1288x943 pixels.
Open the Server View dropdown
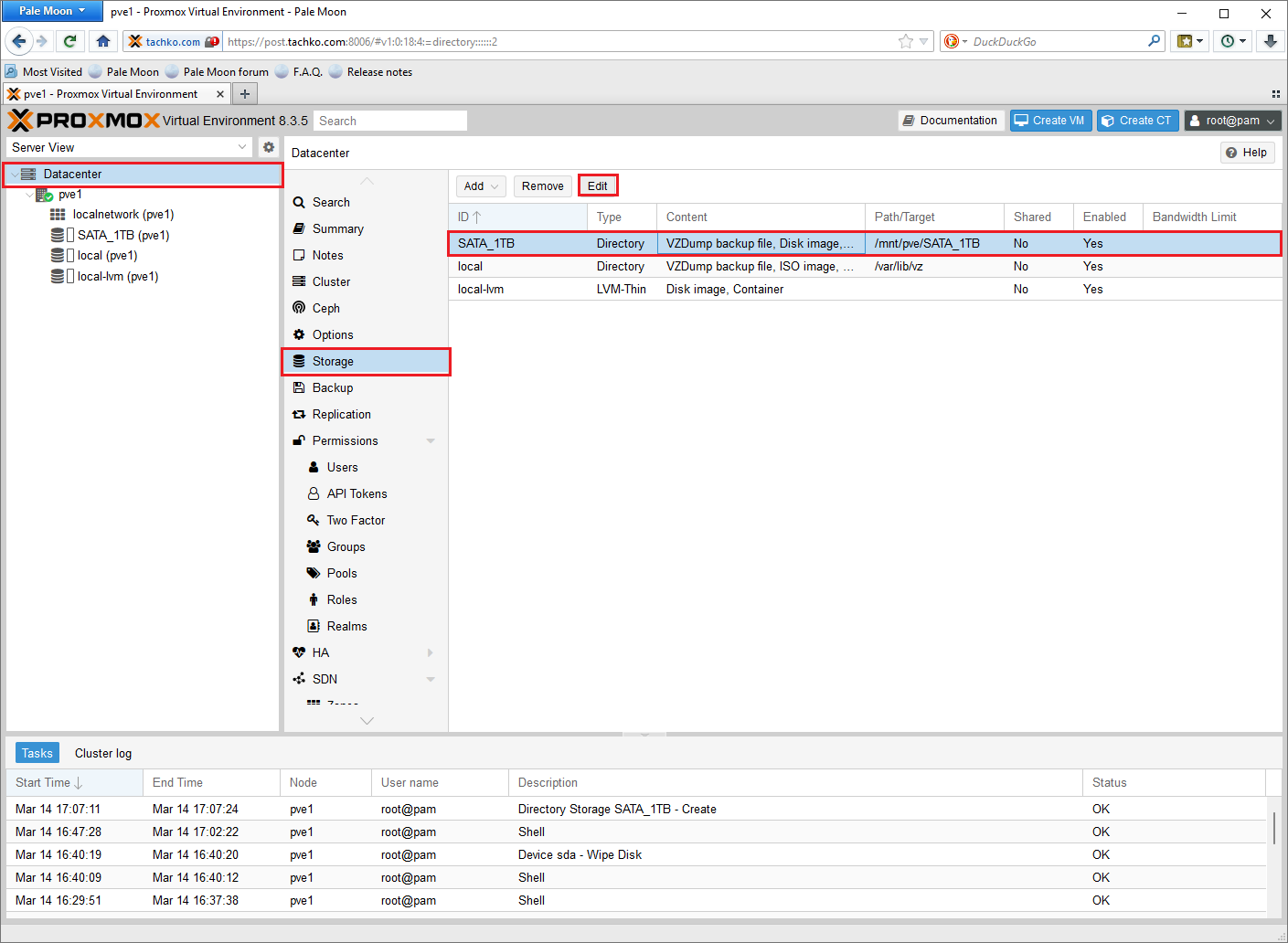click(x=242, y=147)
